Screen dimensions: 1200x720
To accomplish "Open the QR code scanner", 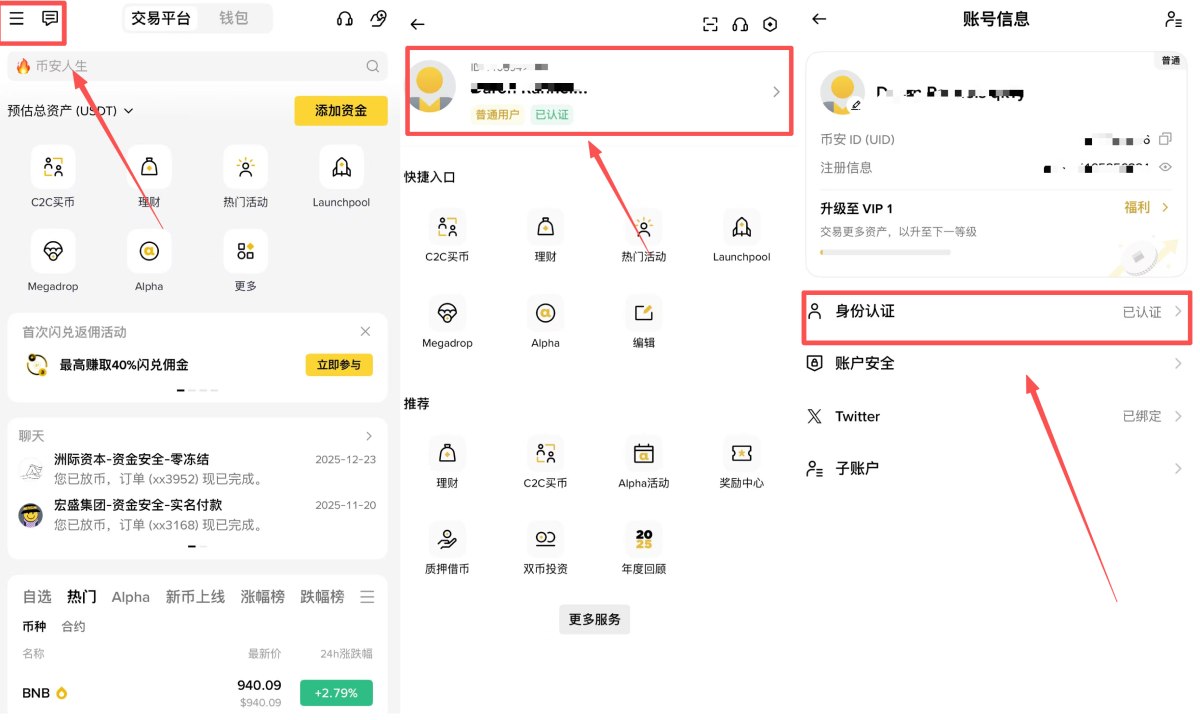I will (710, 24).
